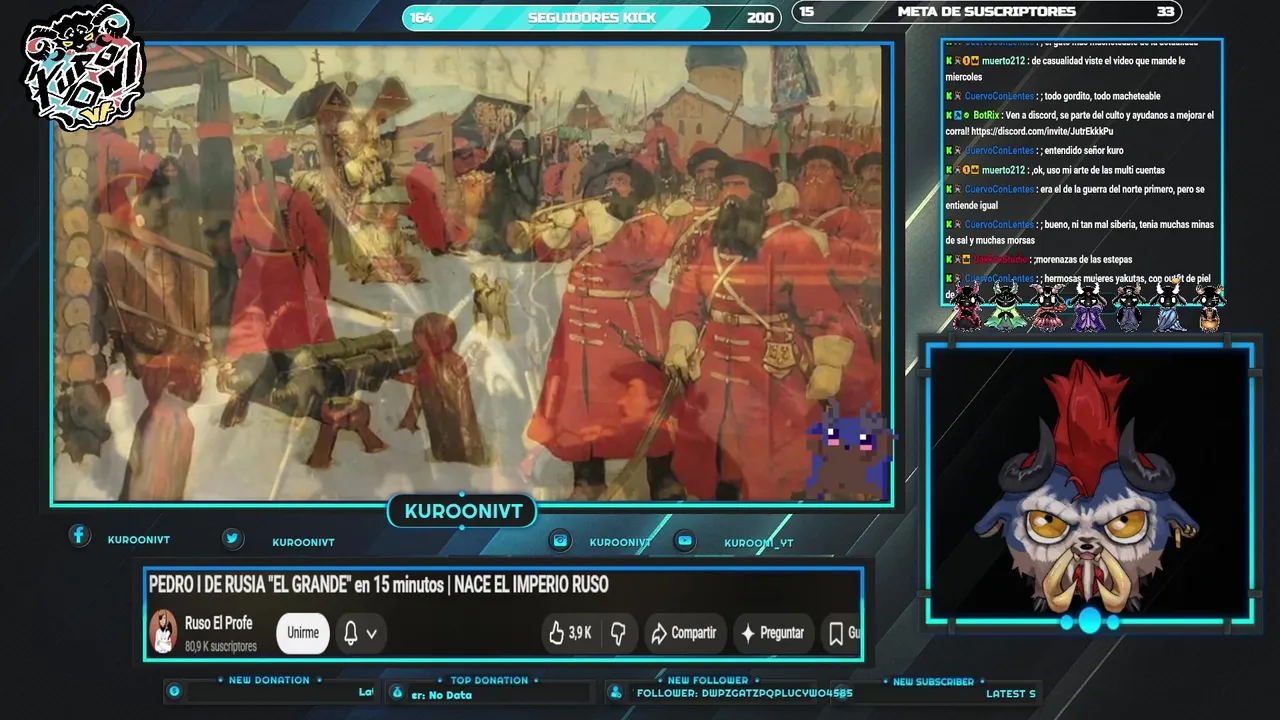Click the thumbs-down dislike icon

(618, 633)
